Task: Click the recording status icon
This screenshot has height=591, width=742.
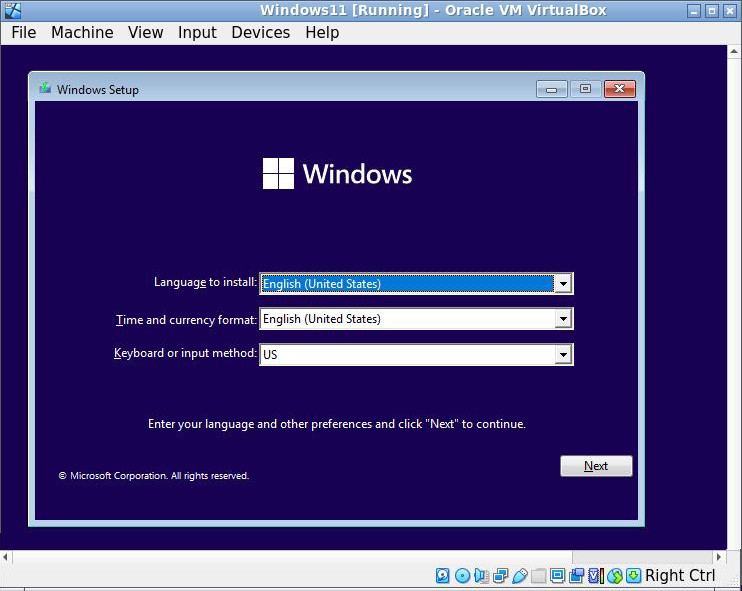Action: [576, 575]
